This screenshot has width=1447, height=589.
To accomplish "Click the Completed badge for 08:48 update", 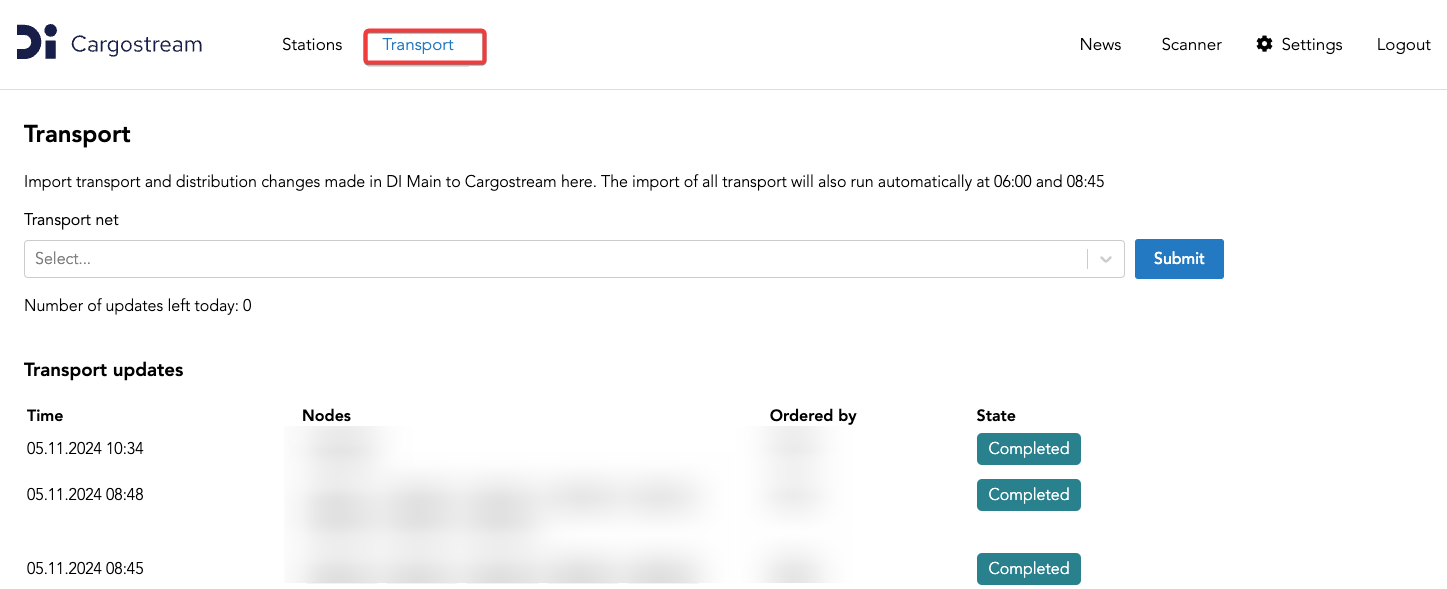I will 1029,495.
